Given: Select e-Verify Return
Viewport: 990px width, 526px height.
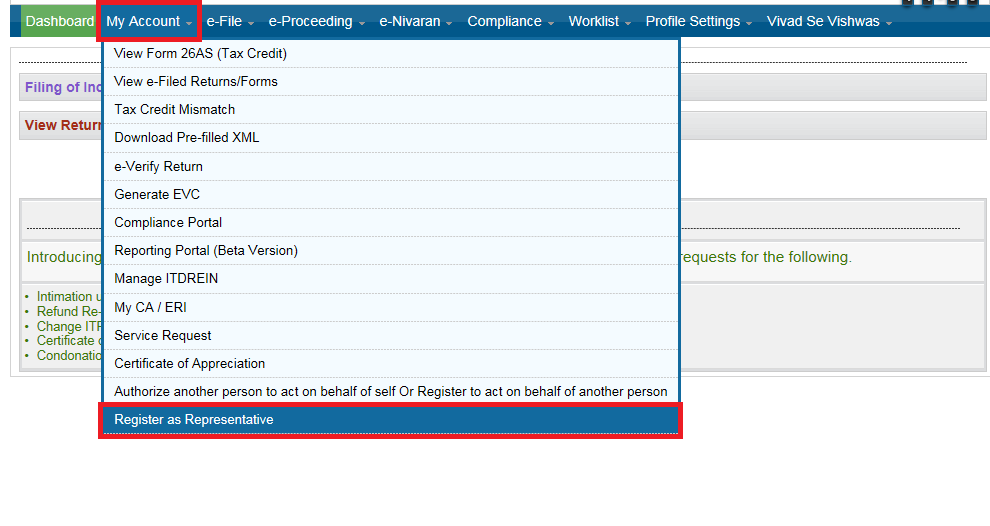Looking at the screenshot, I should pos(391,167).
